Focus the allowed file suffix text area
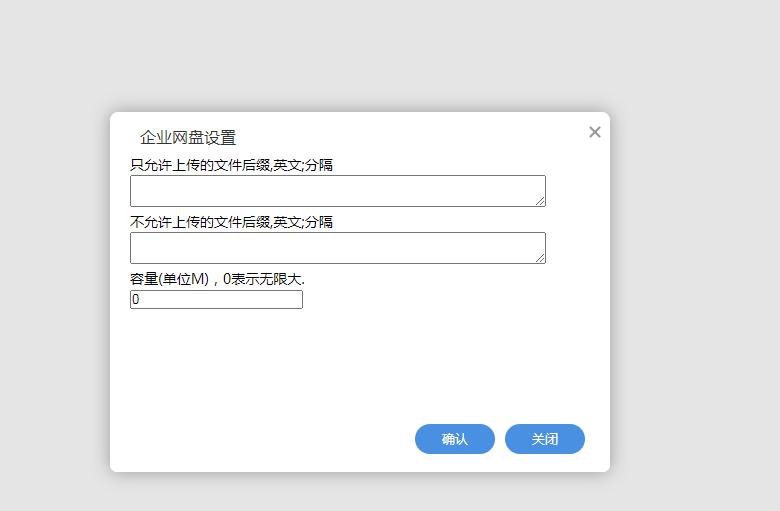This screenshot has height=511, width=780. coord(337,191)
